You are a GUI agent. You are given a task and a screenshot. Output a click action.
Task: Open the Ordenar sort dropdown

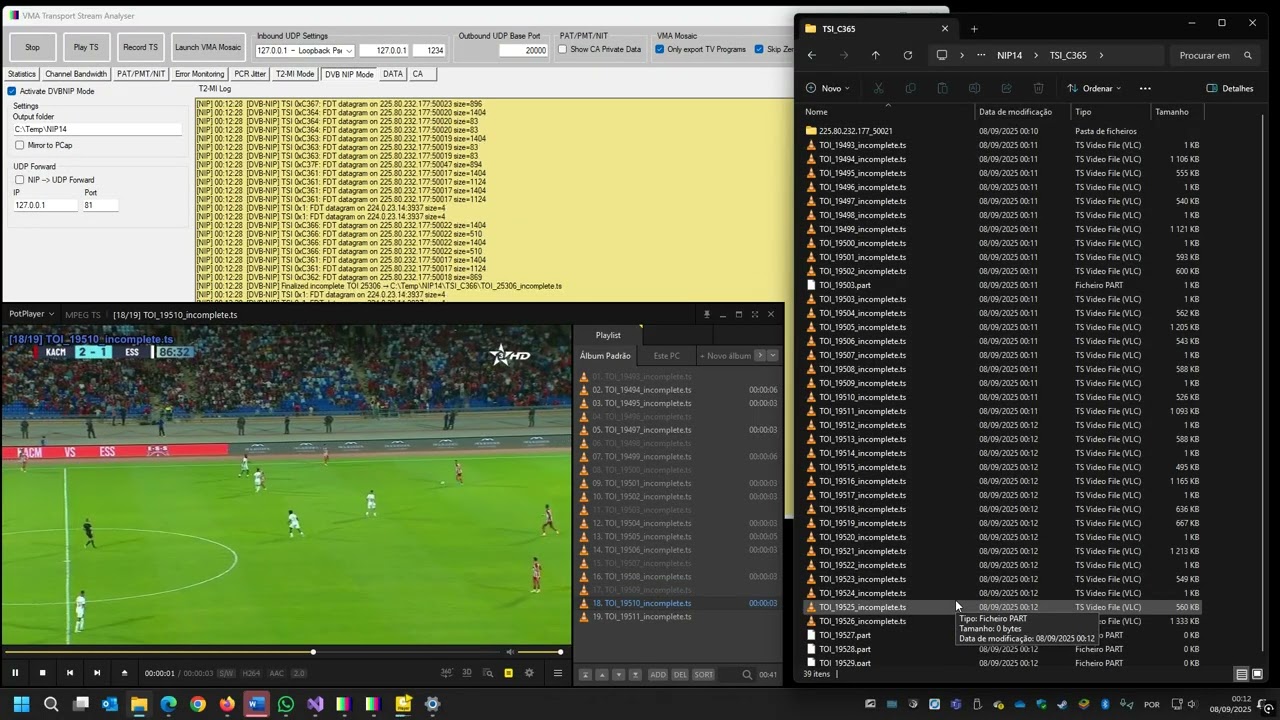pos(1094,88)
